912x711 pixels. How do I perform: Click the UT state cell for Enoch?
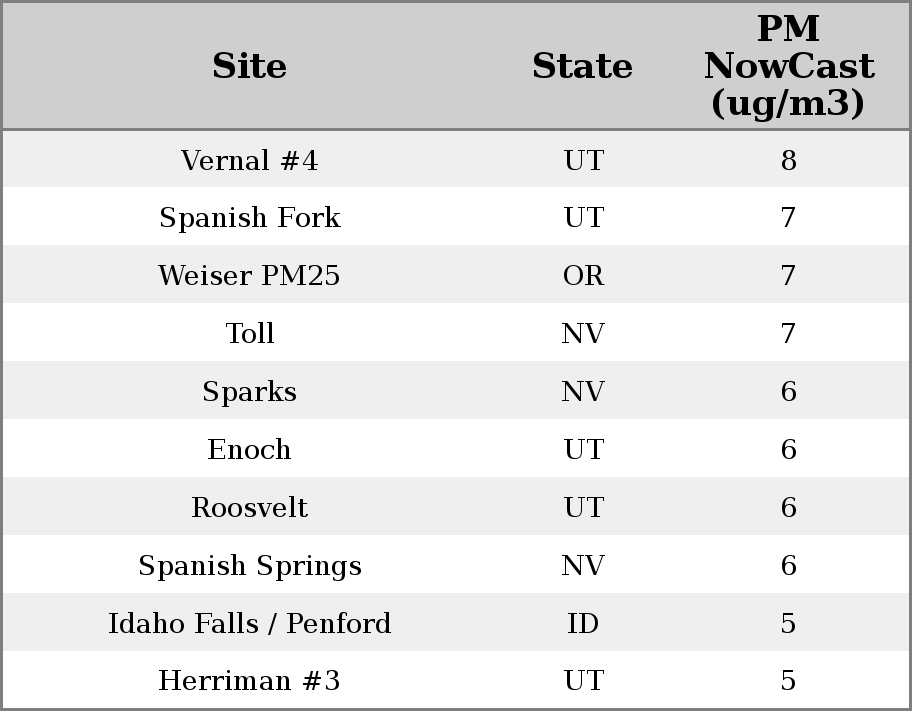click(583, 450)
